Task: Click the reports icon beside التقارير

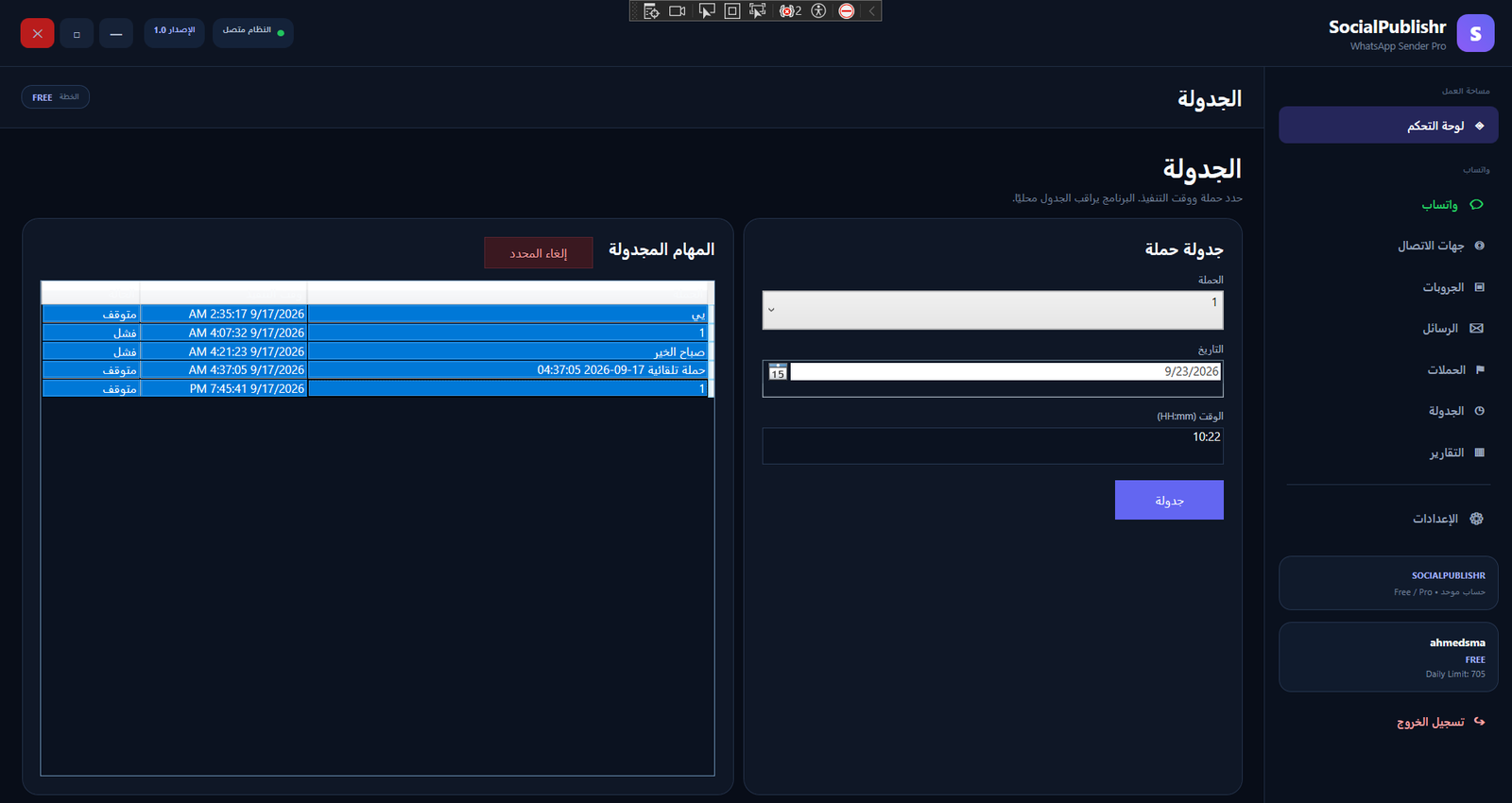Action: [1480, 453]
